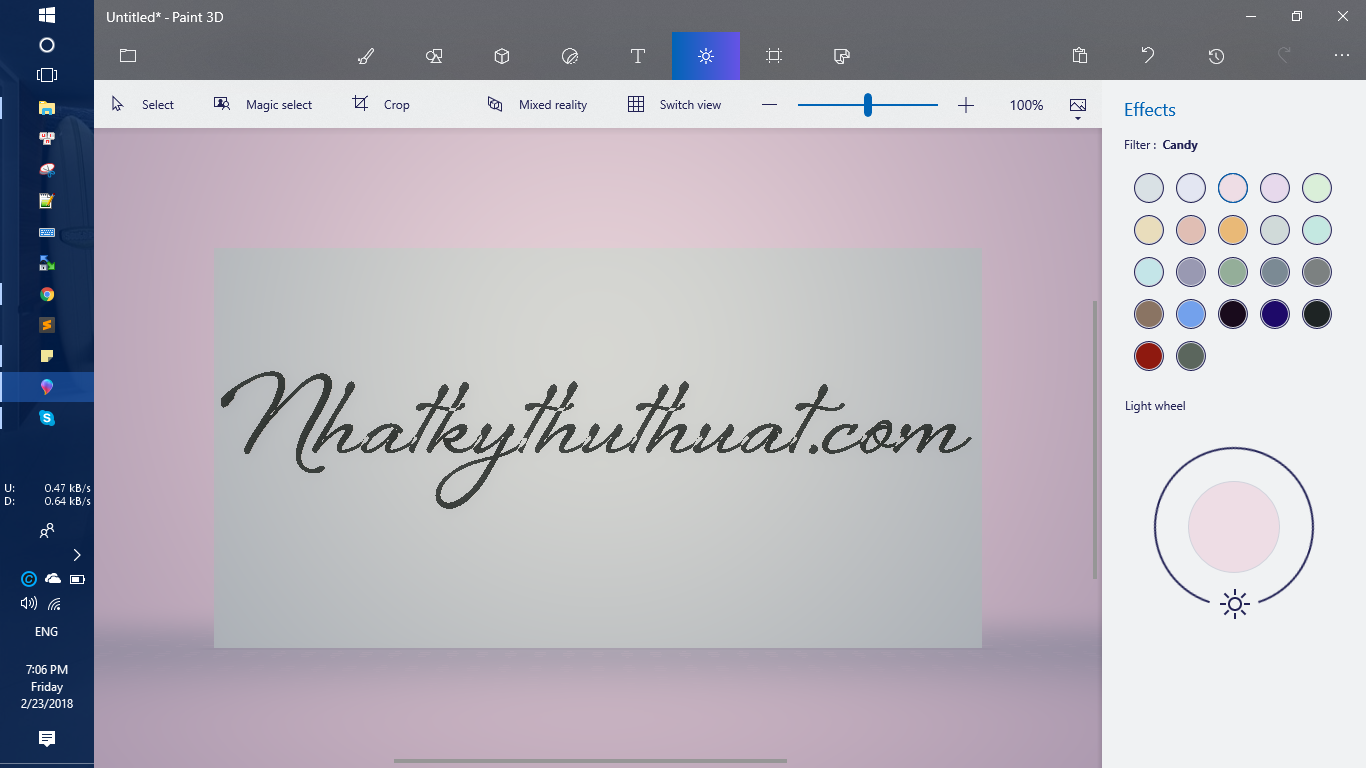This screenshot has width=1366, height=768.
Task: Click the Undo arrow icon
Action: (1148, 56)
